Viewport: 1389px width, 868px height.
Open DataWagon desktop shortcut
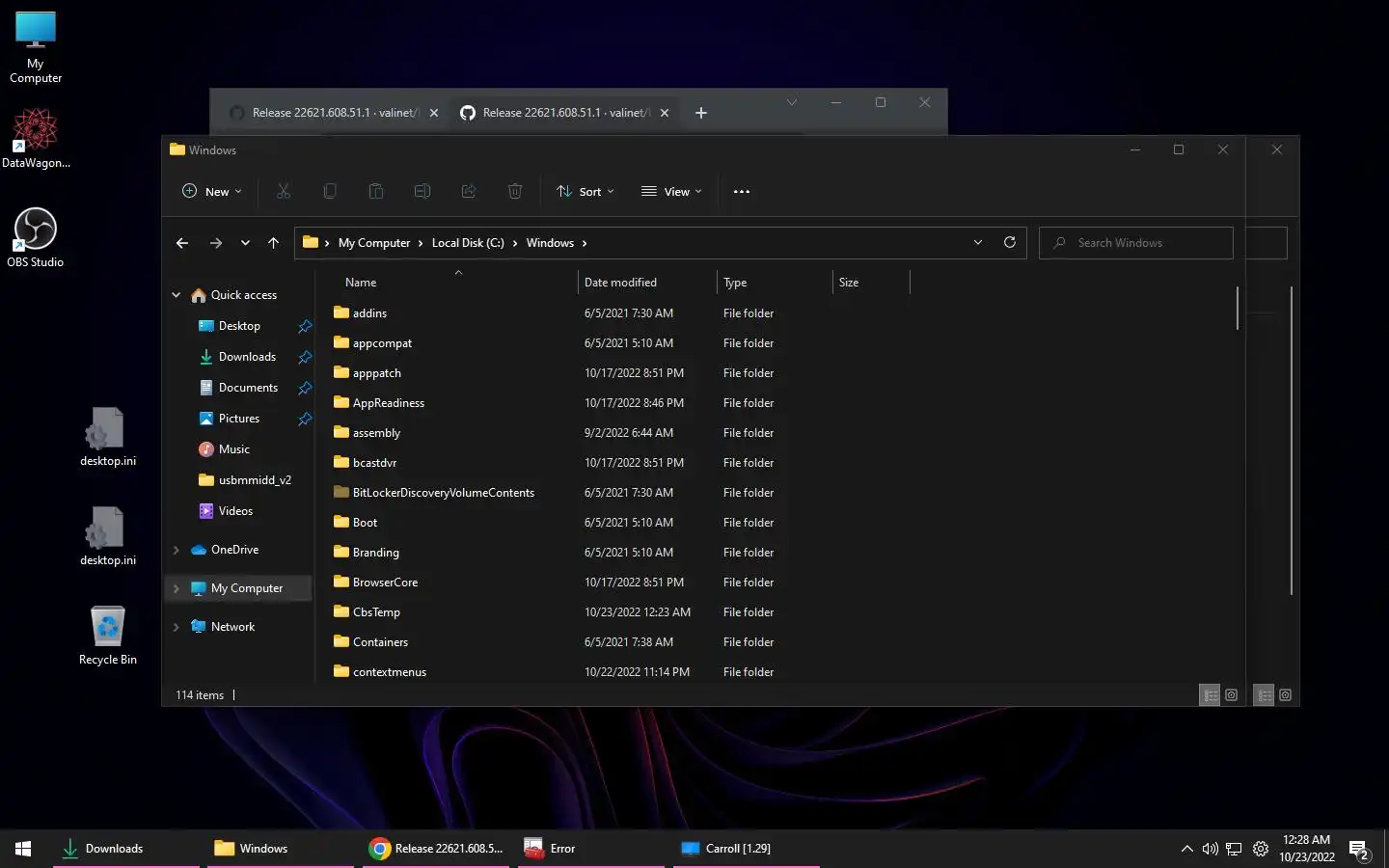(x=36, y=138)
